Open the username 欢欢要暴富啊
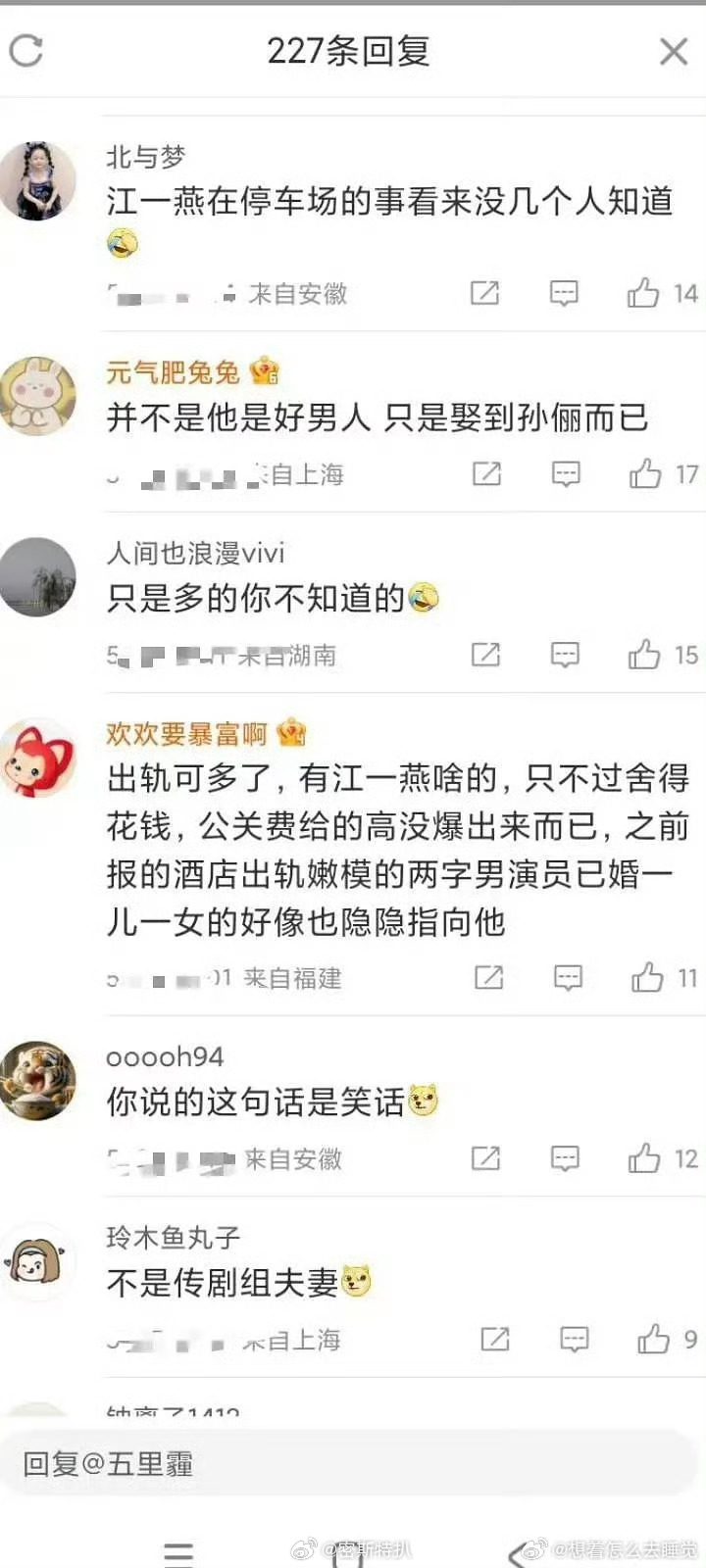Image resolution: width=706 pixels, height=1568 pixels. click(186, 733)
